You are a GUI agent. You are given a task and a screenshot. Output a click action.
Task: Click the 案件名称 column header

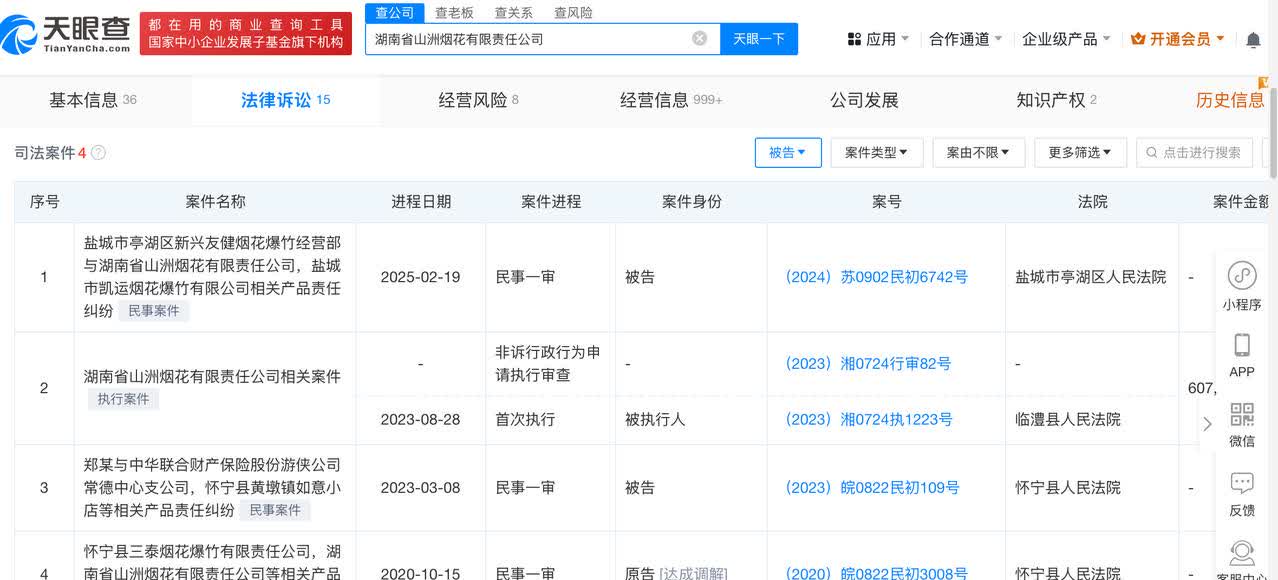click(215, 202)
